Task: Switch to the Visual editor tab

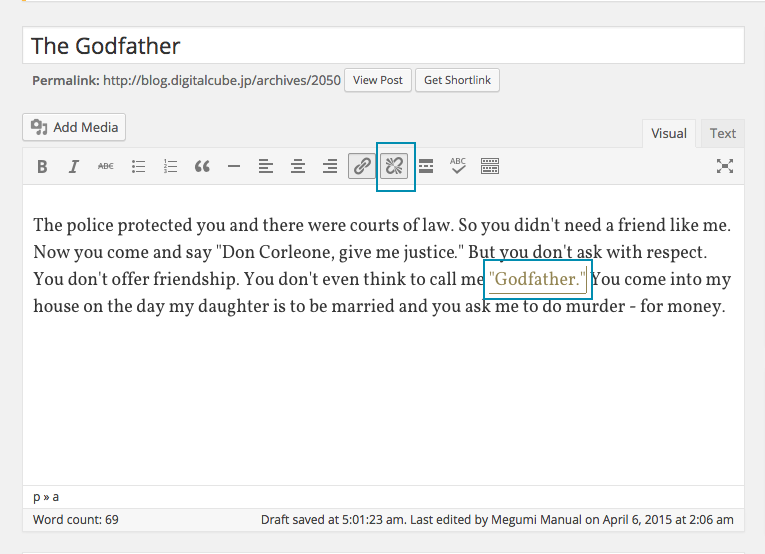Action: [x=669, y=133]
